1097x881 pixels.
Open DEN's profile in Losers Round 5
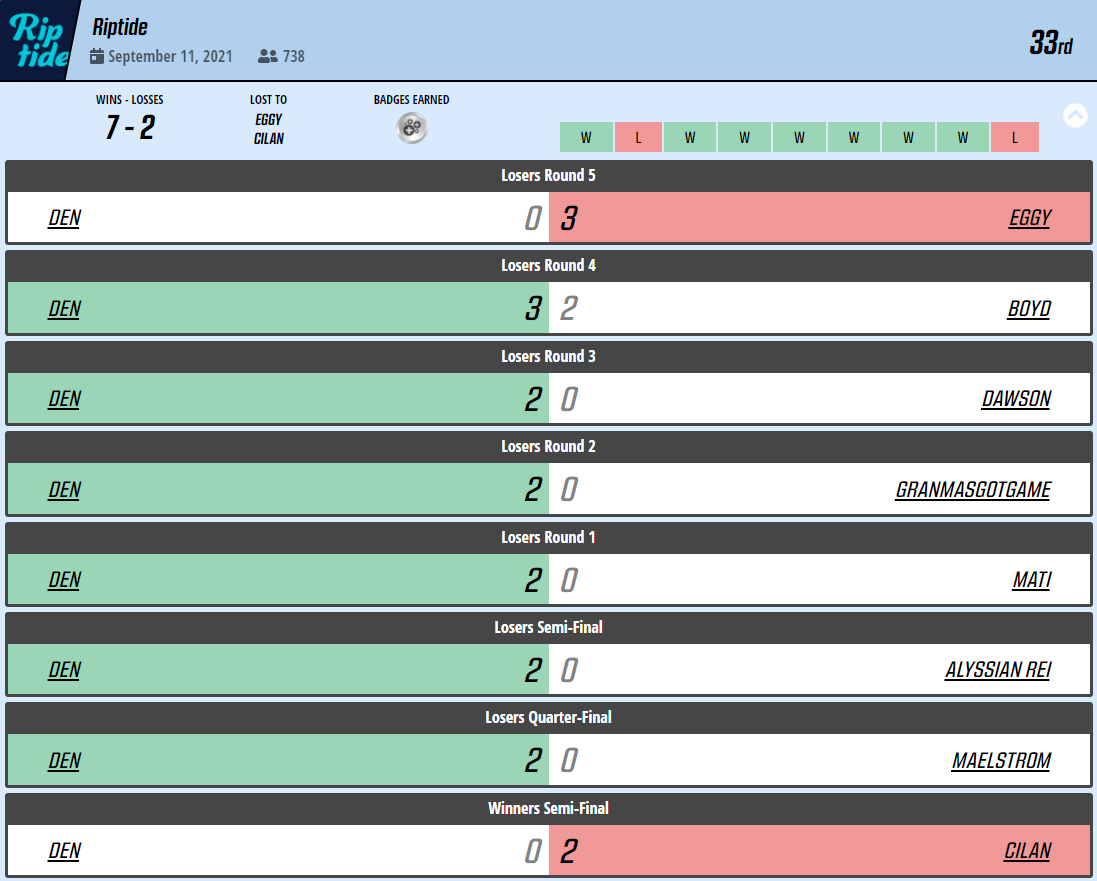(63, 217)
